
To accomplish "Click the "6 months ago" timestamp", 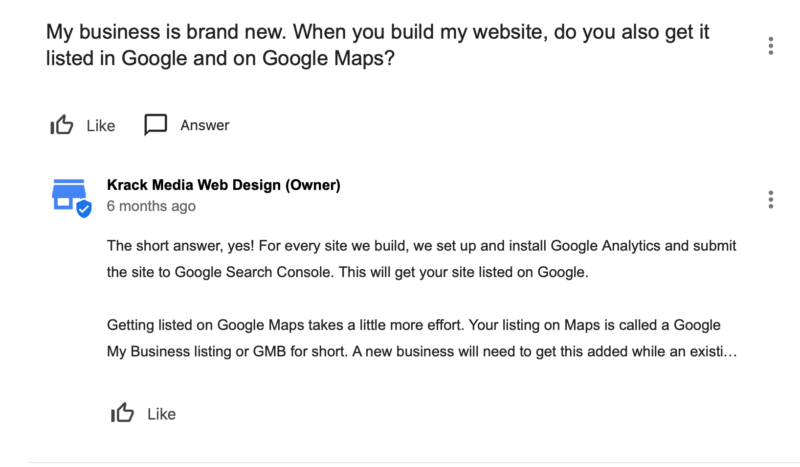I will pos(151,207).
